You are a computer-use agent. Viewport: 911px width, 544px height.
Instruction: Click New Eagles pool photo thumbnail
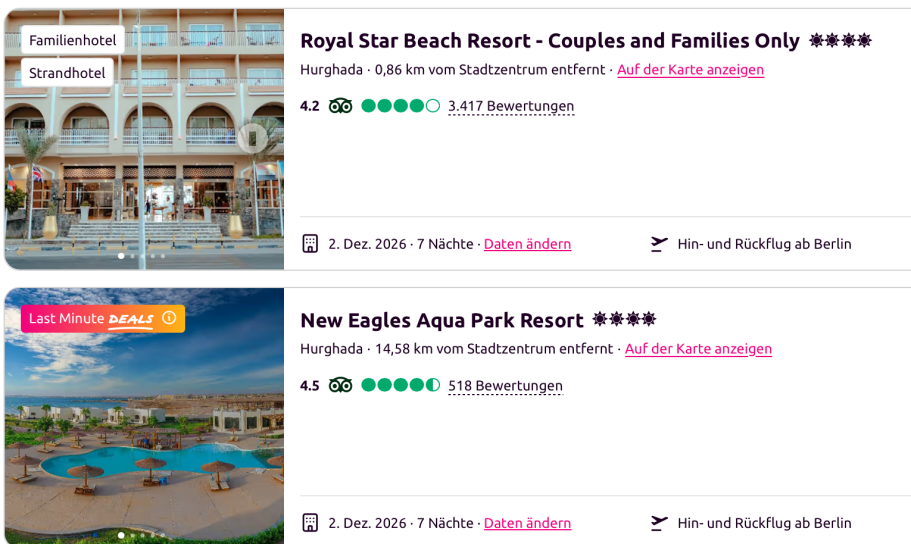coord(144,416)
